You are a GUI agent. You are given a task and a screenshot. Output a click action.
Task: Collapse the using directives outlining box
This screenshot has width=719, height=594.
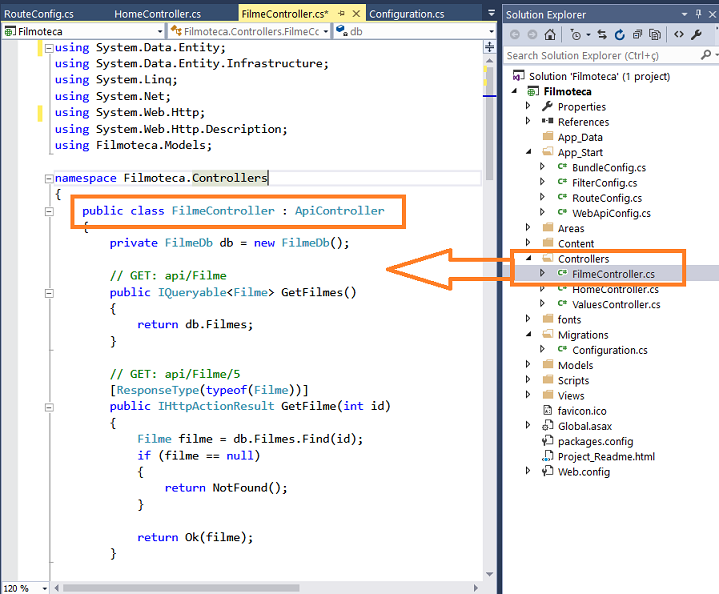[49, 47]
